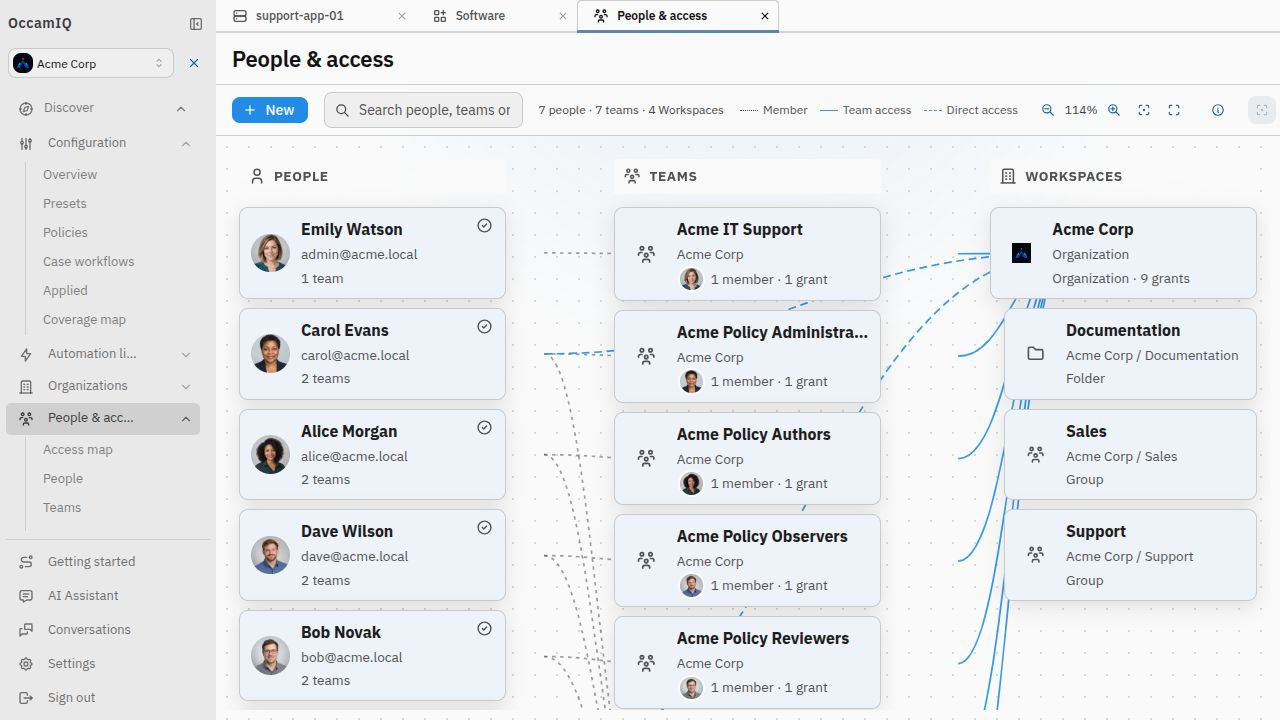The height and width of the screenshot is (720, 1280).
Task: Click the Acme Policy Authors team icon
Action: pyautogui.click(x=647, y=458)
